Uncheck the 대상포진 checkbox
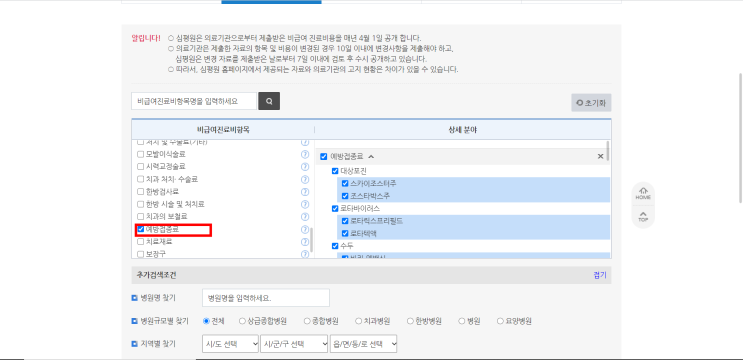This screenshot has width=743, height=360. tap(335, 171)
